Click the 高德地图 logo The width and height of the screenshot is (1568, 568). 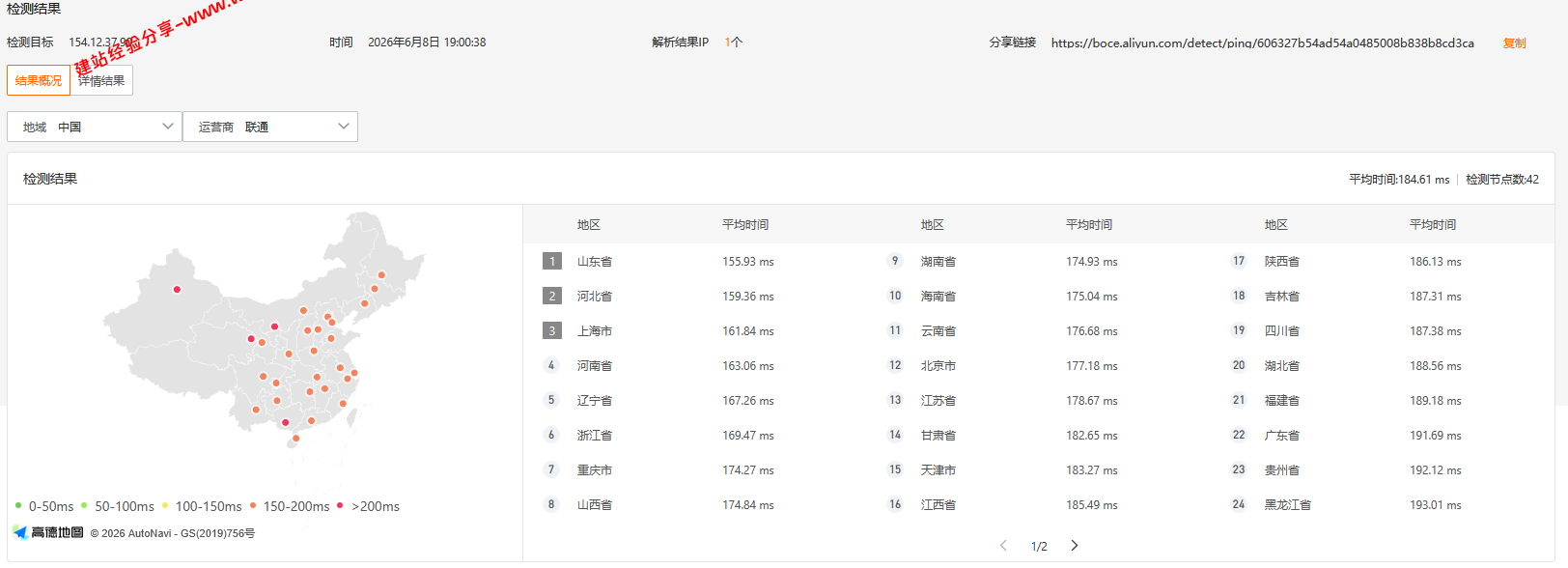pyautogui.click(x=48, y=532)
